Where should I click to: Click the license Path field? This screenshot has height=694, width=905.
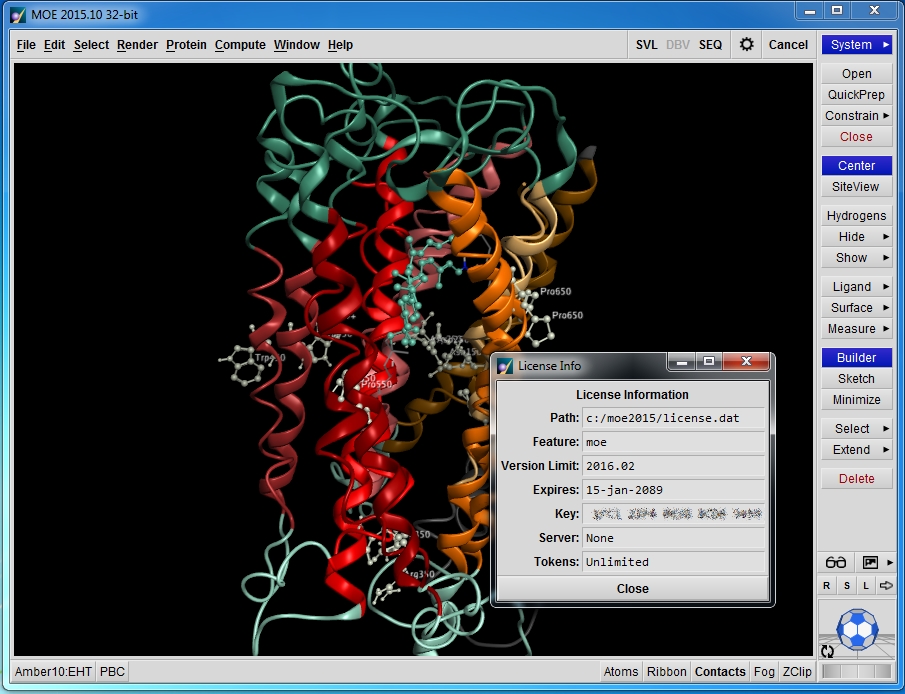(674, 418)
